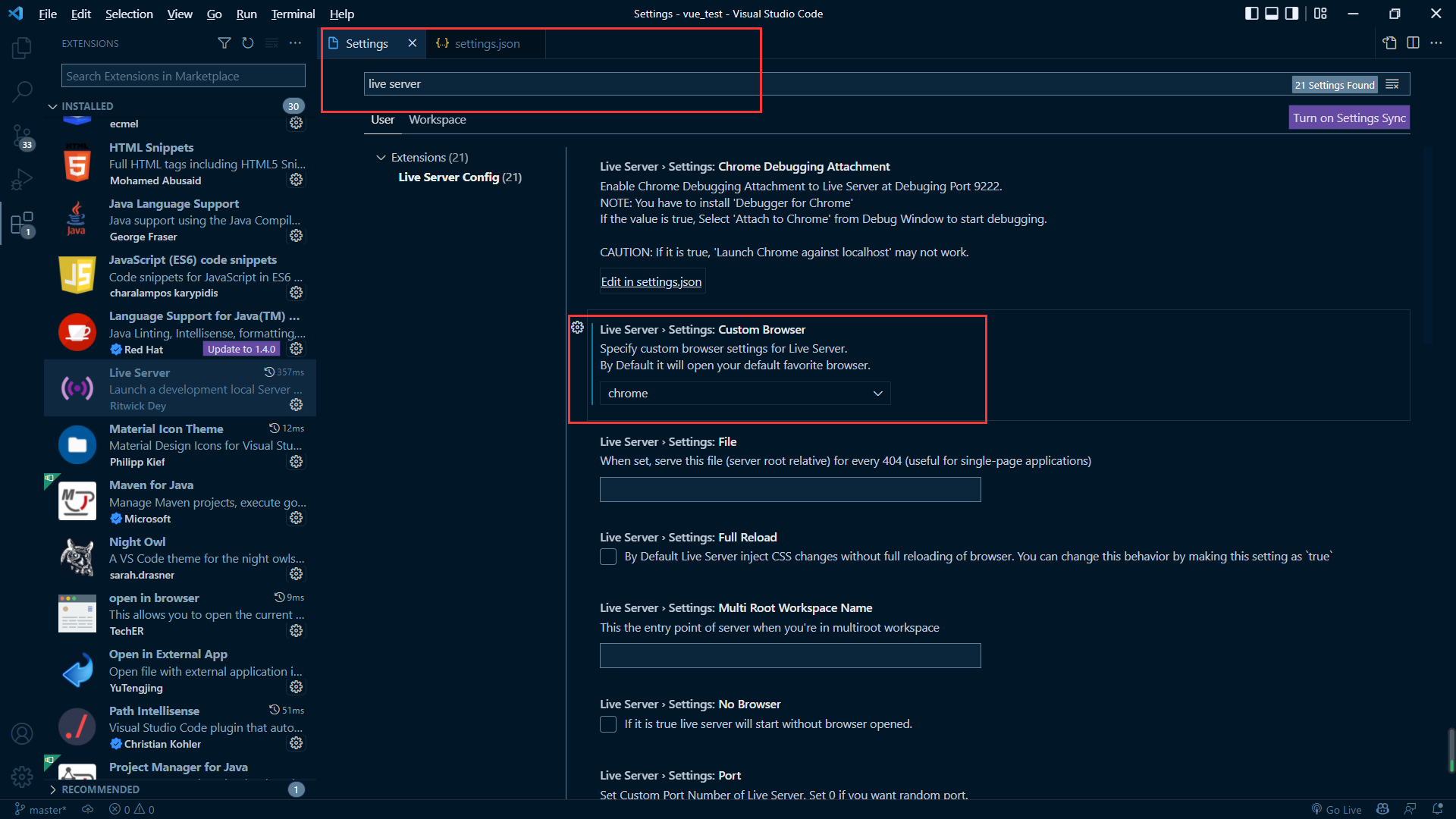
Task: Toggle the bottom panel layout icon
Action: tap(1272, 14)
